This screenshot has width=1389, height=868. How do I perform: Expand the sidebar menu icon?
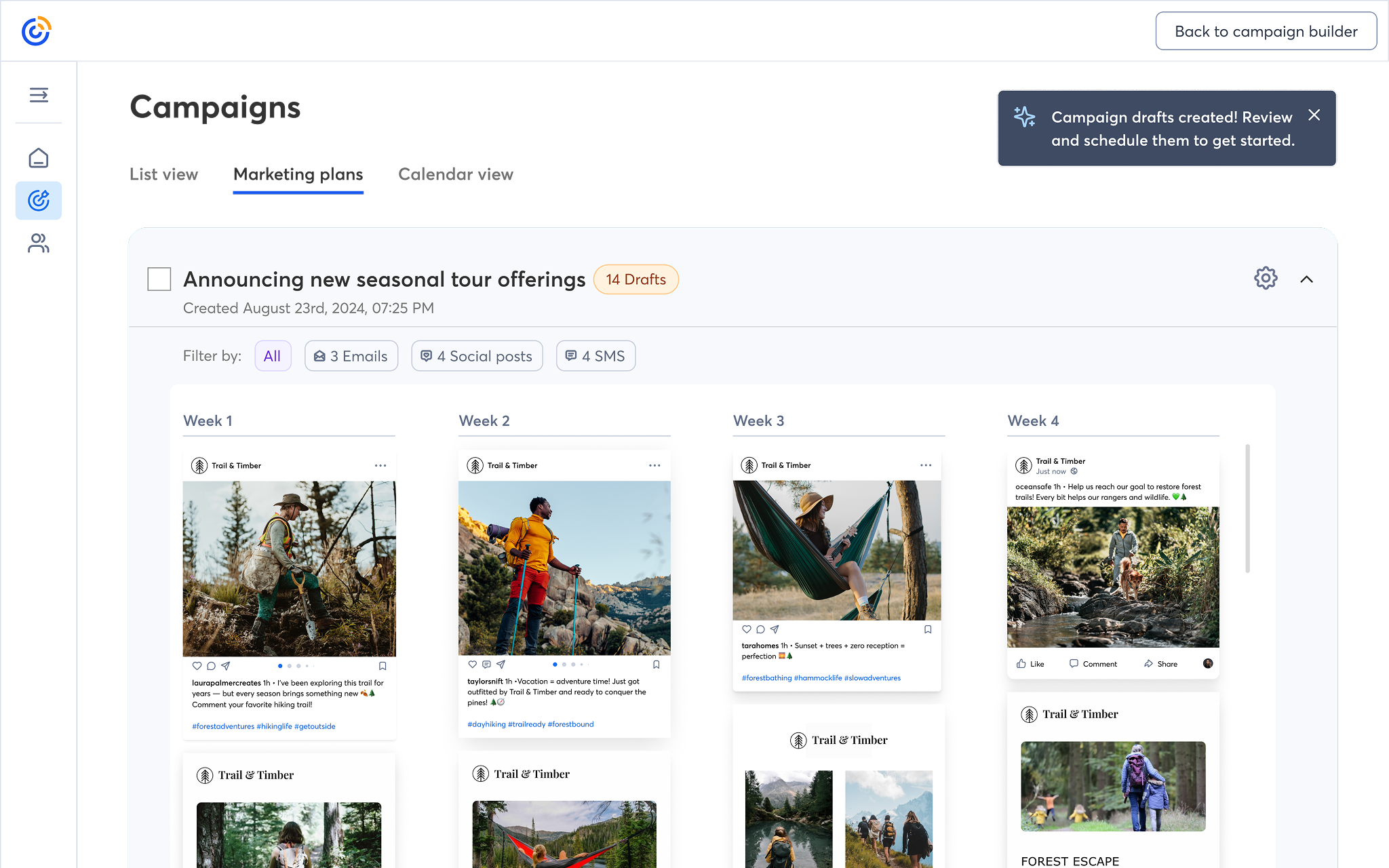click(x=39, y=95)
